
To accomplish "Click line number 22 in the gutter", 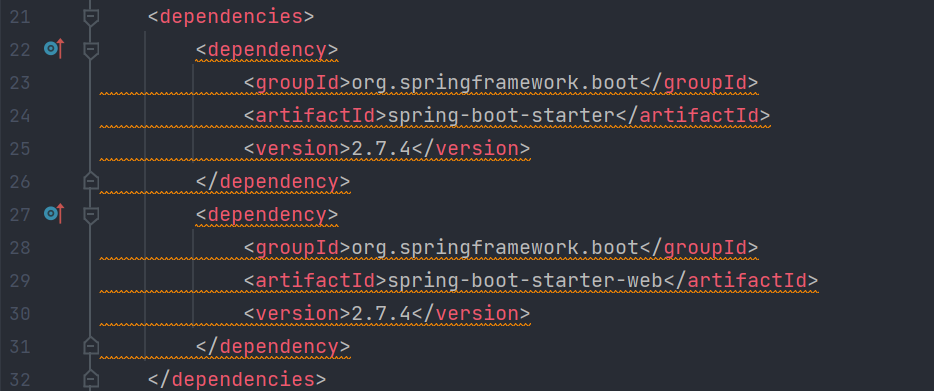I will 20,49.
